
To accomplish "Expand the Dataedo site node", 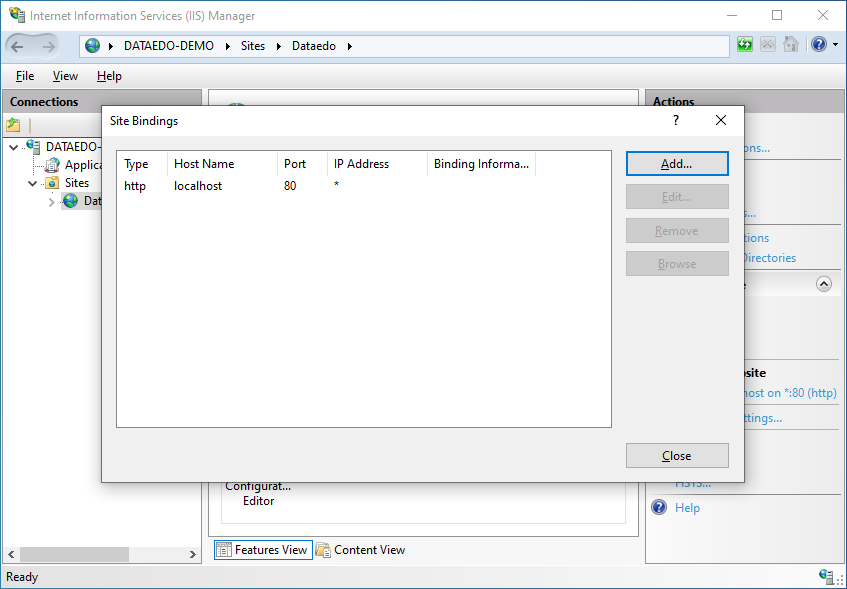I will coord(52,202).
